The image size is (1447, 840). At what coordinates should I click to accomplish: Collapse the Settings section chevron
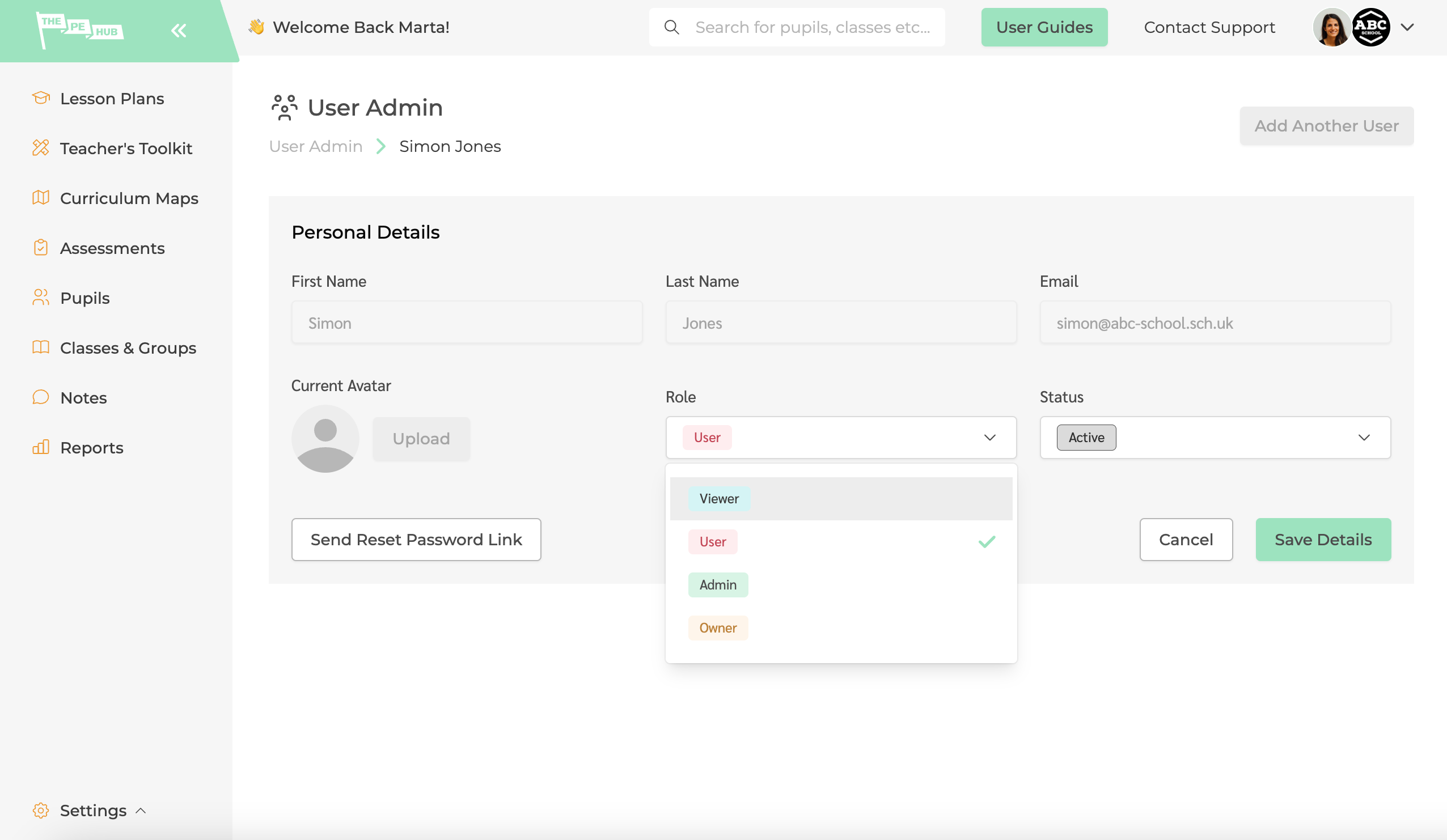pyautogui.click(x=139, y=811)
